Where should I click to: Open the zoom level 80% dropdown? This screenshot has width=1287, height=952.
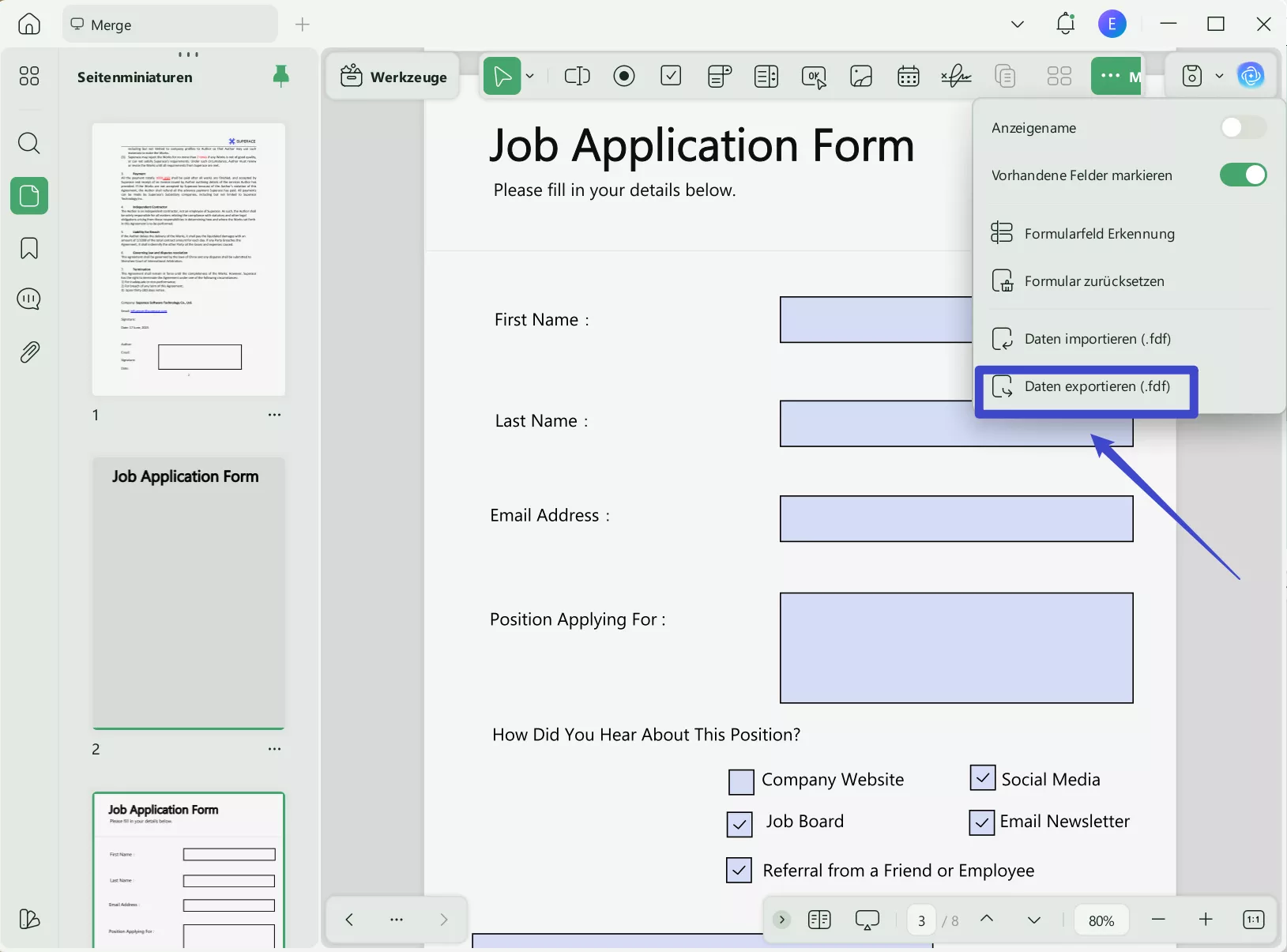tap(1101, 920)
